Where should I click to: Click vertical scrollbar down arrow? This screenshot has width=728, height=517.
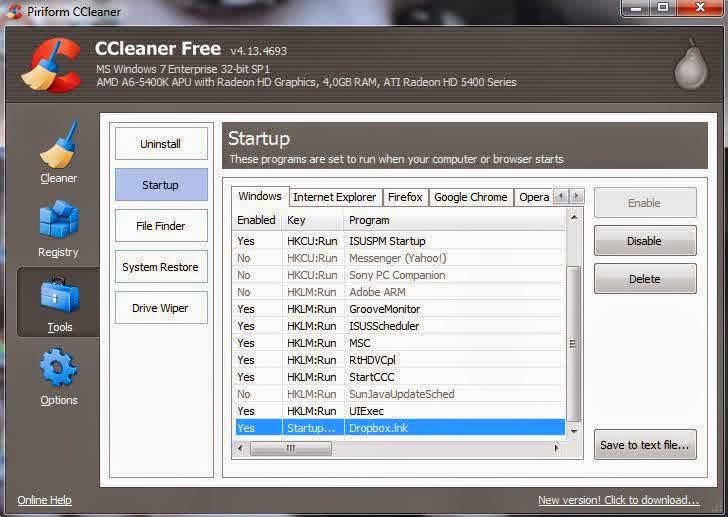(x=574, y=431)
